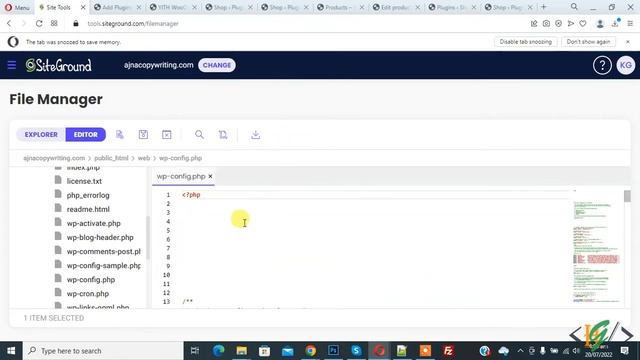640x360 pixels.
Task: Select wp-comments-post.php in the file tree
Action: [x=104, y=251]
